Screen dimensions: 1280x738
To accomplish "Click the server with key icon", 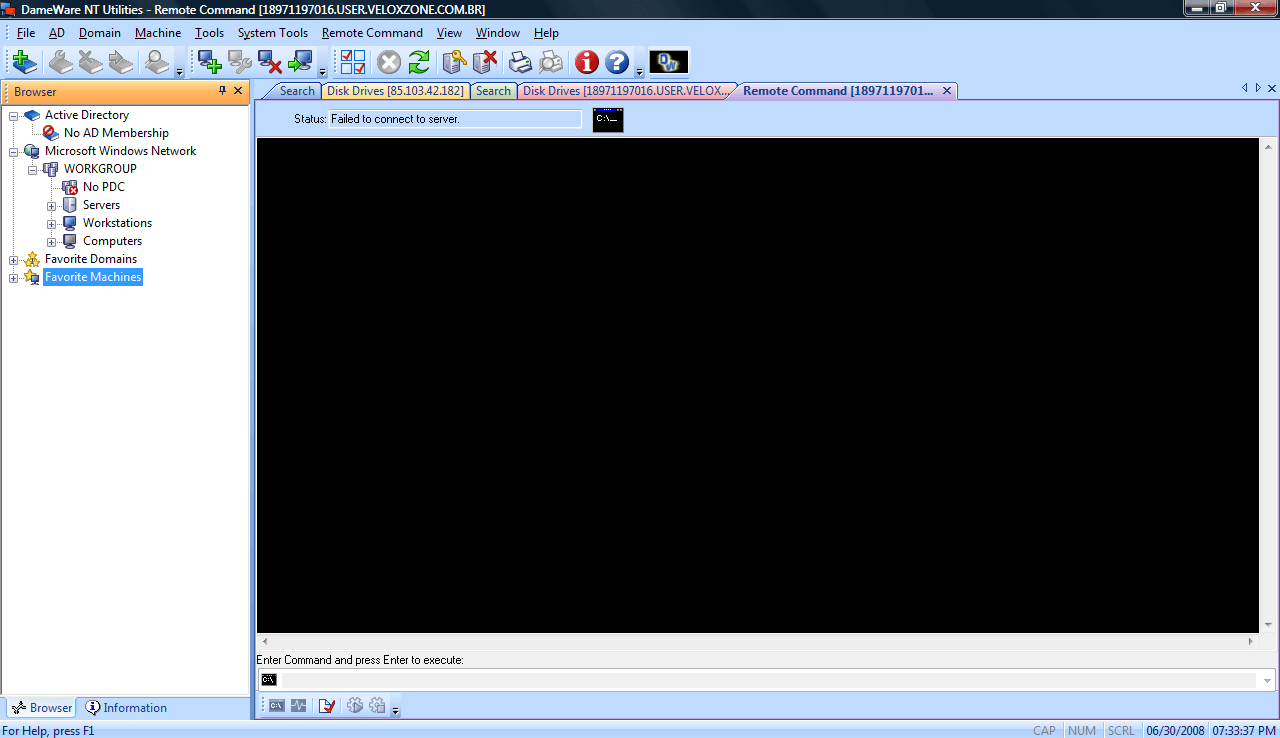I will (x=455, y=63).
